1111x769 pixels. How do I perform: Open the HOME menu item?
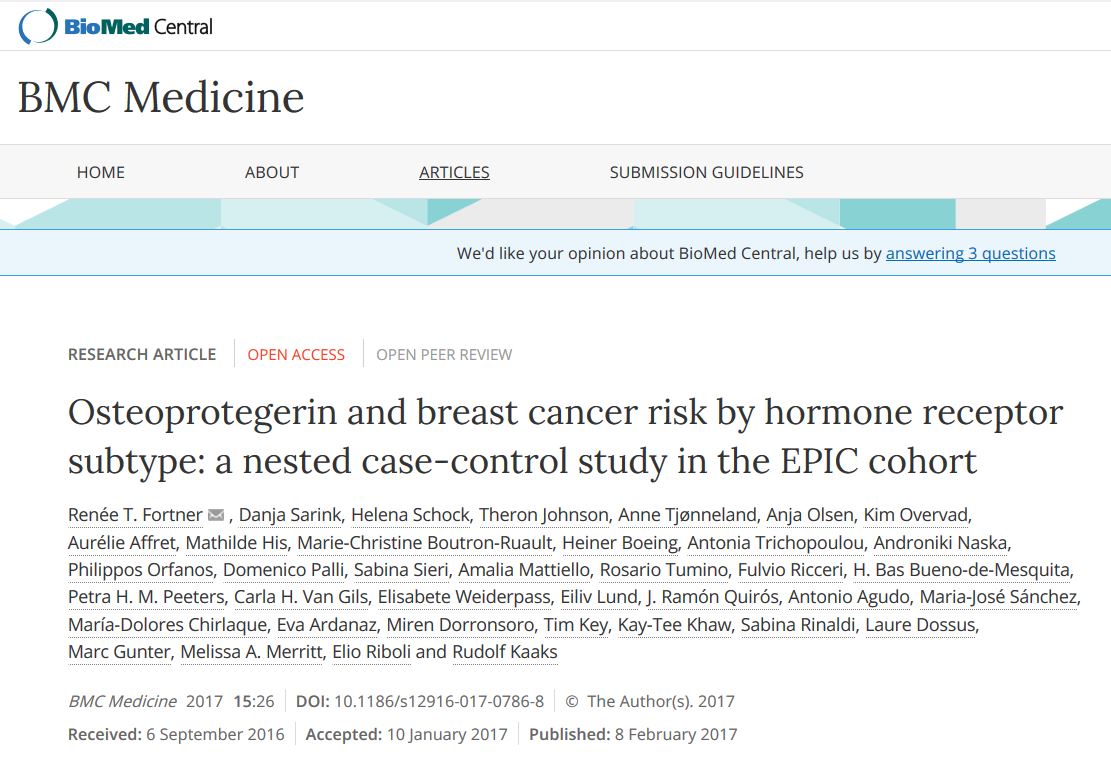click(x=101, y=172)
